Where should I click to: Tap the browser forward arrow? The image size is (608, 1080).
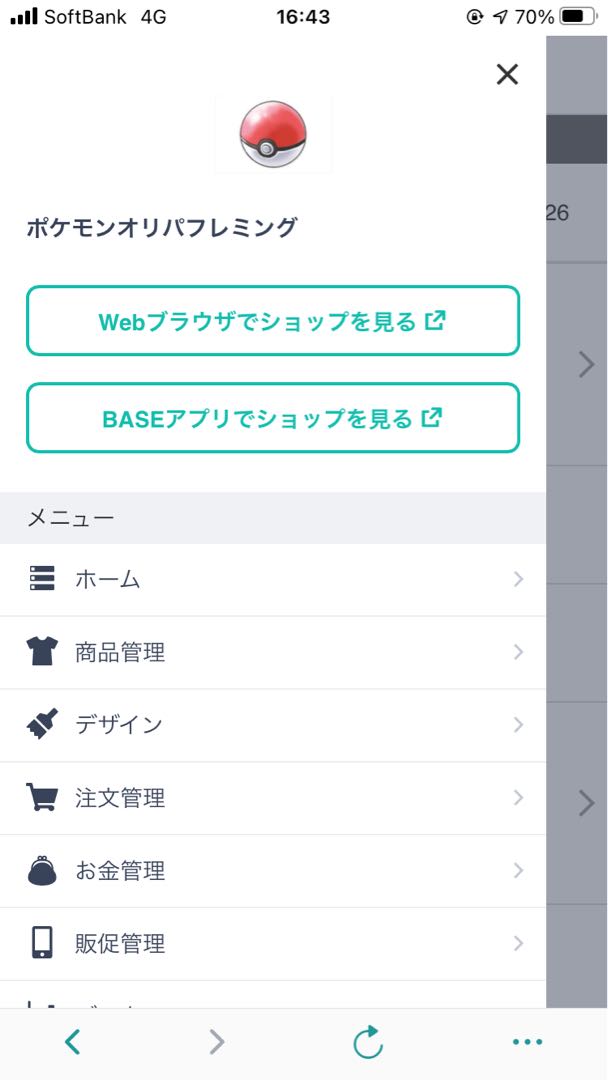216,1043
